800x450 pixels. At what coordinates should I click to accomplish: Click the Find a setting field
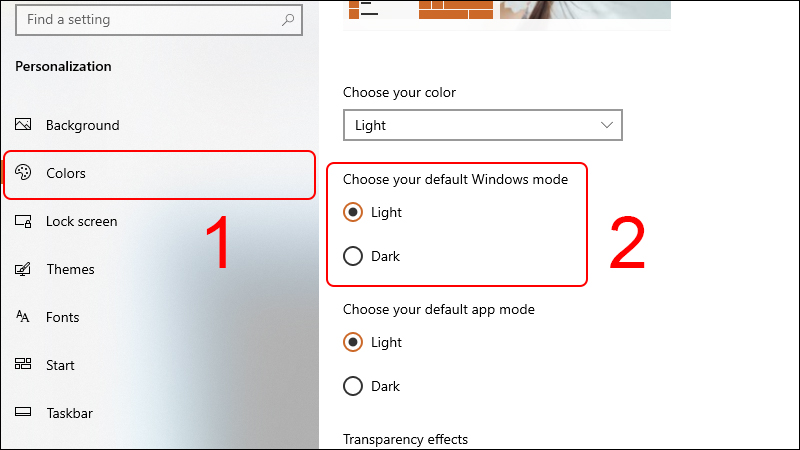tap(159, 20)
